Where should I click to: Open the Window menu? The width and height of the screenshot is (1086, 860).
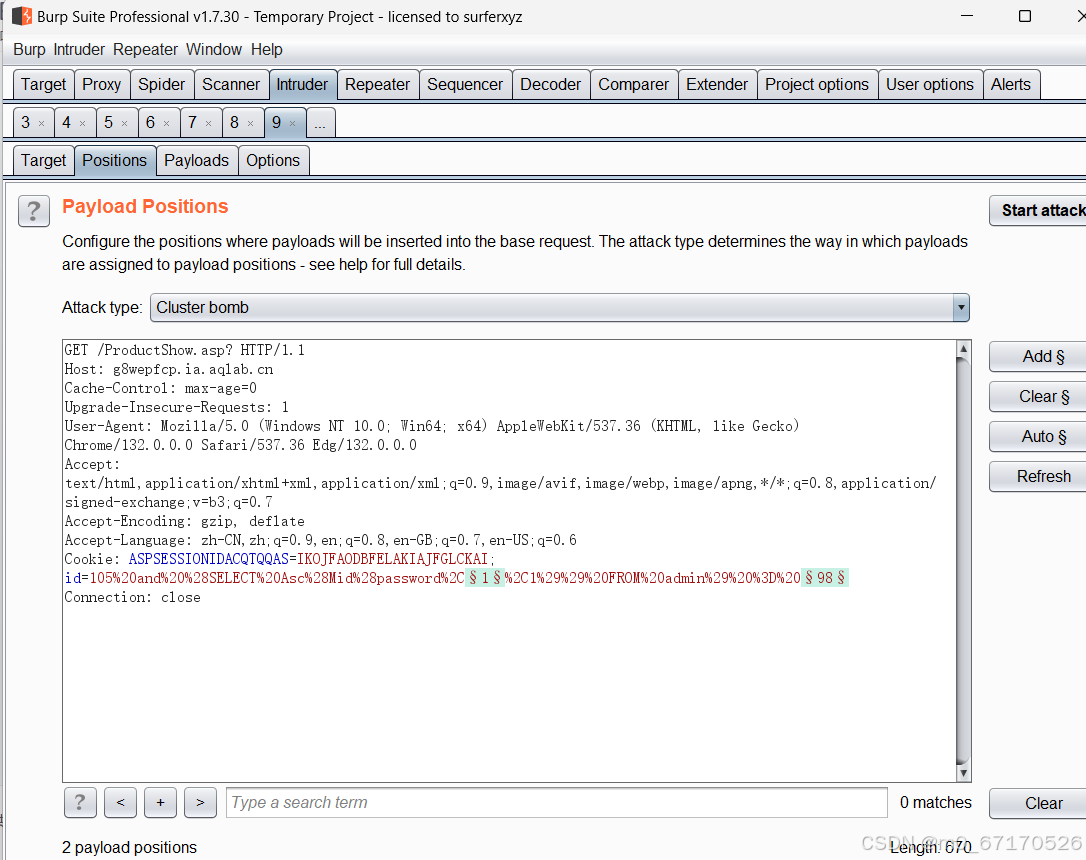(214, 50)
